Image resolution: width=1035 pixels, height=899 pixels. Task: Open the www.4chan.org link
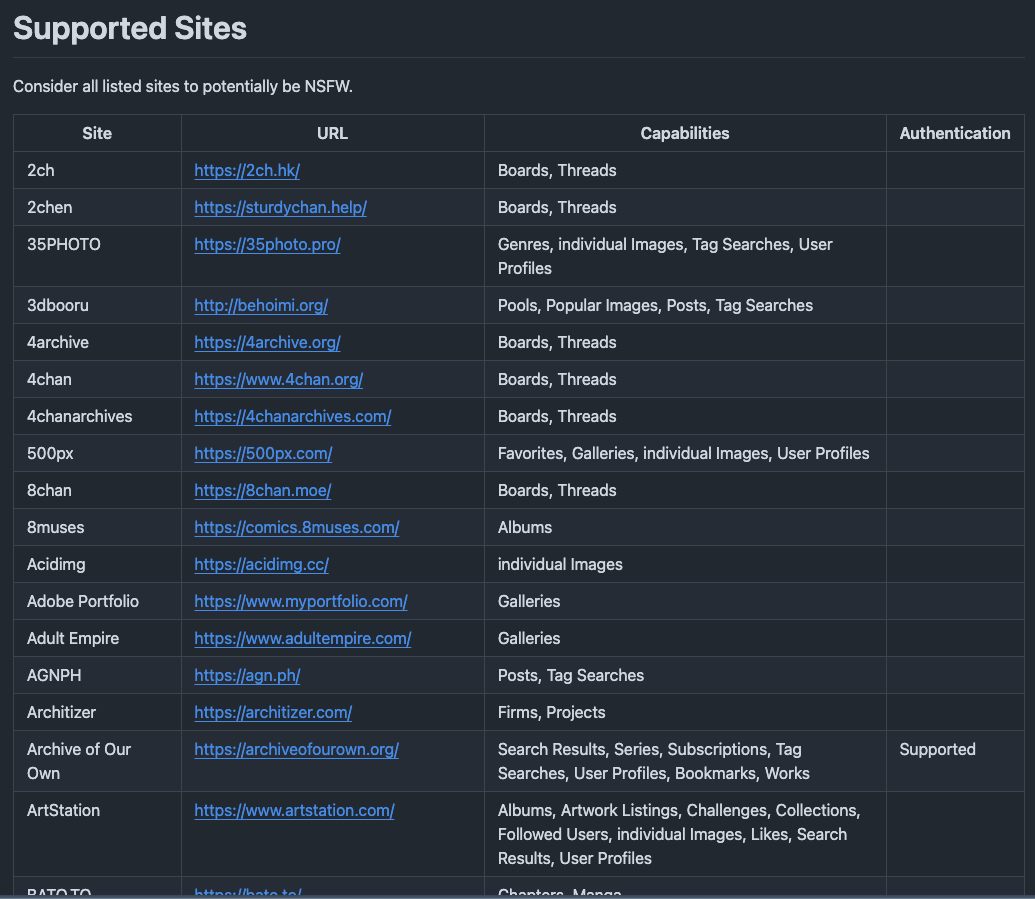pos(279,379)
